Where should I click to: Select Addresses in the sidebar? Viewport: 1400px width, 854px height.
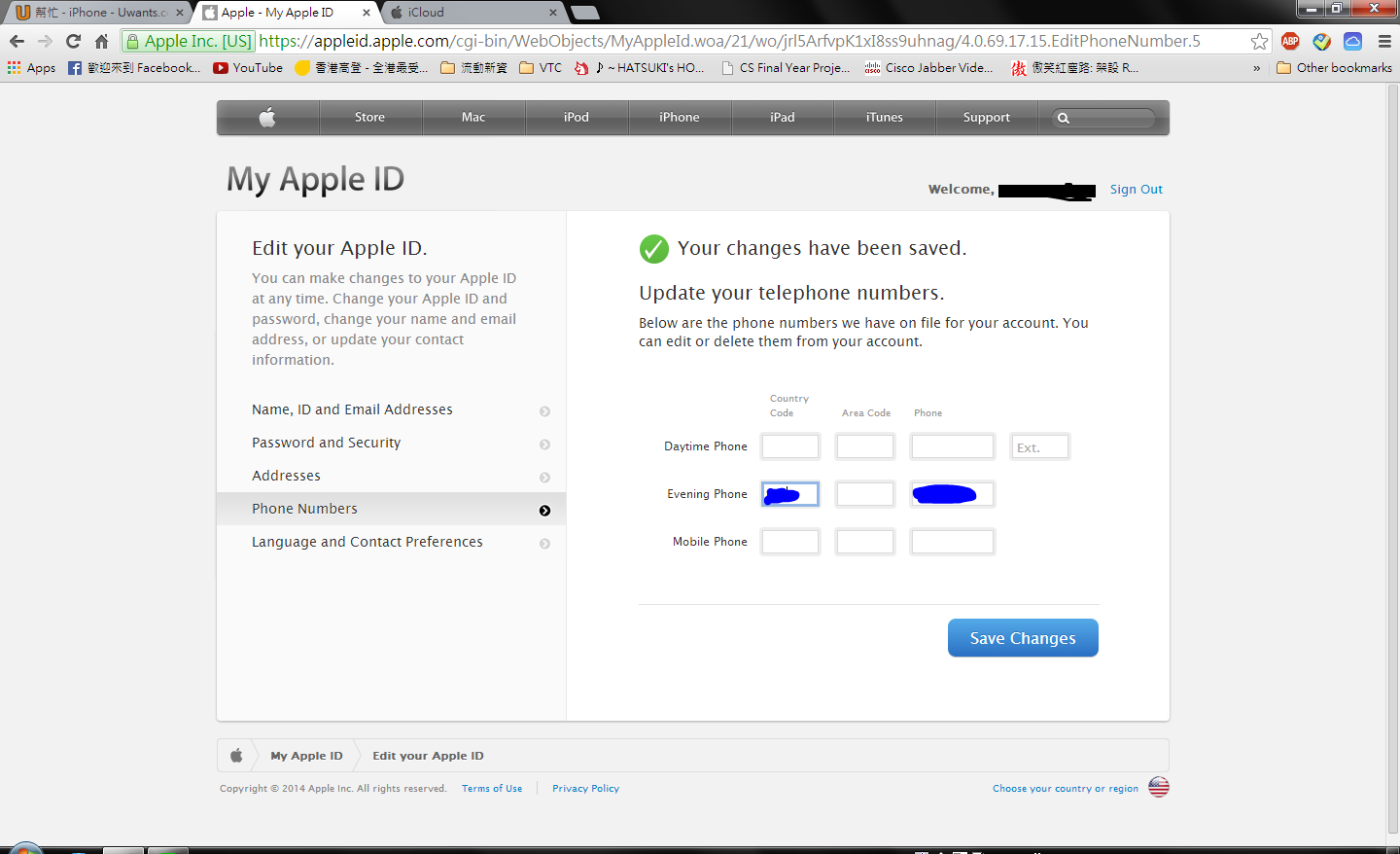tap(391, 476)
